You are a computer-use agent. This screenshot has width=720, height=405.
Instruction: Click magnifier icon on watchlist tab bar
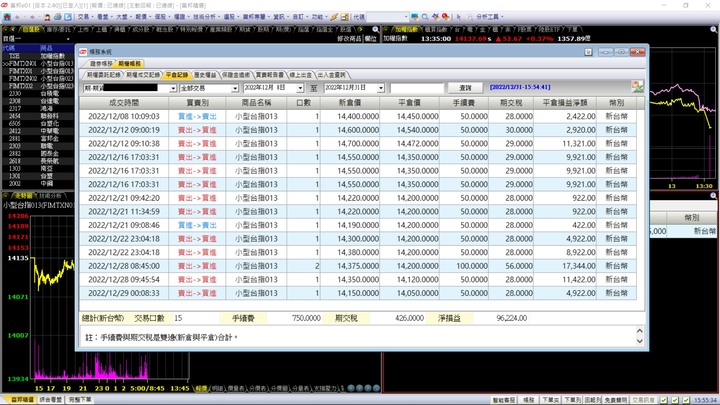point(376,29)
